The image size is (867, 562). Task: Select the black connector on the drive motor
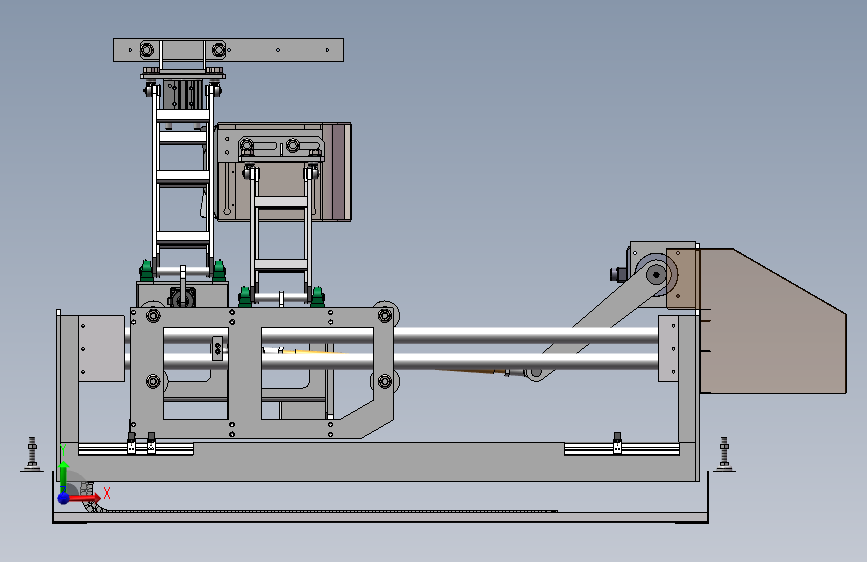point(617,274)
